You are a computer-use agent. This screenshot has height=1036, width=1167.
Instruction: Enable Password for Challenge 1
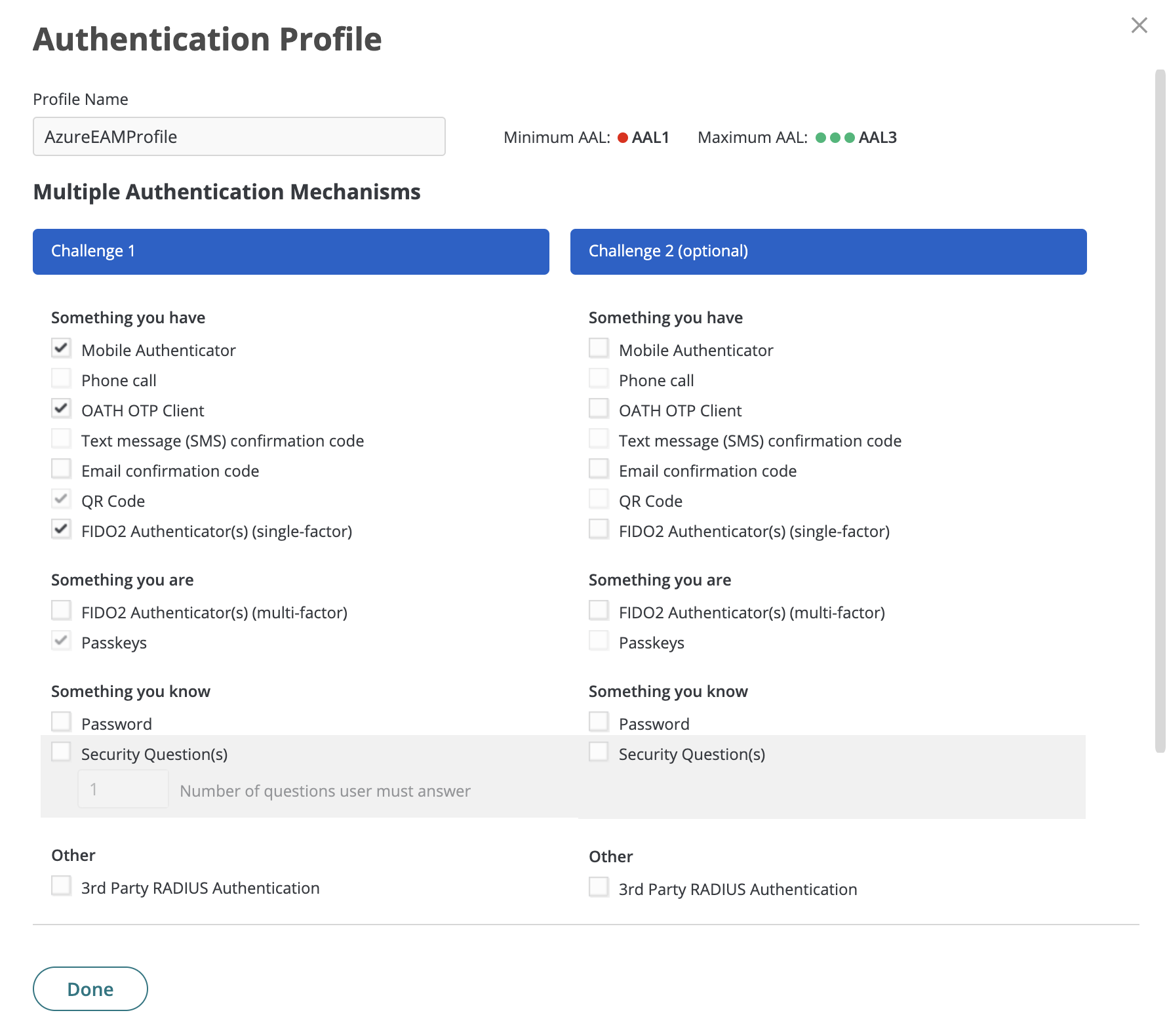61,721
